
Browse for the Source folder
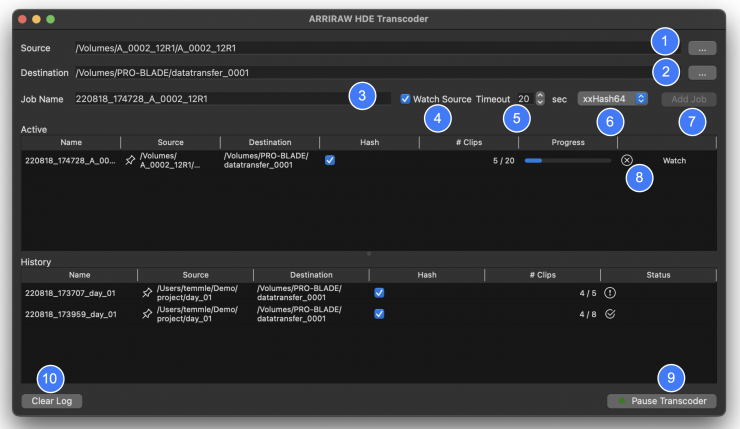coord(702,47)
